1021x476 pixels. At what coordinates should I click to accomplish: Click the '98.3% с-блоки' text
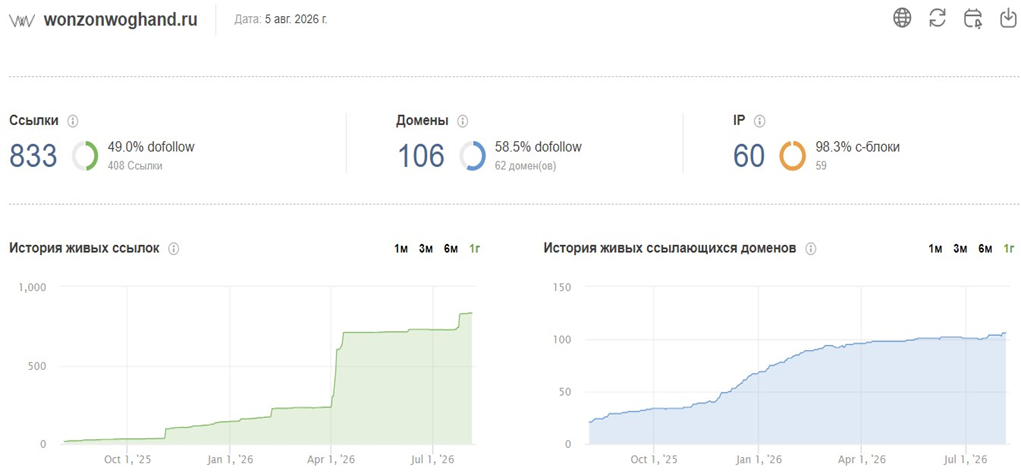tap(858, 147)
